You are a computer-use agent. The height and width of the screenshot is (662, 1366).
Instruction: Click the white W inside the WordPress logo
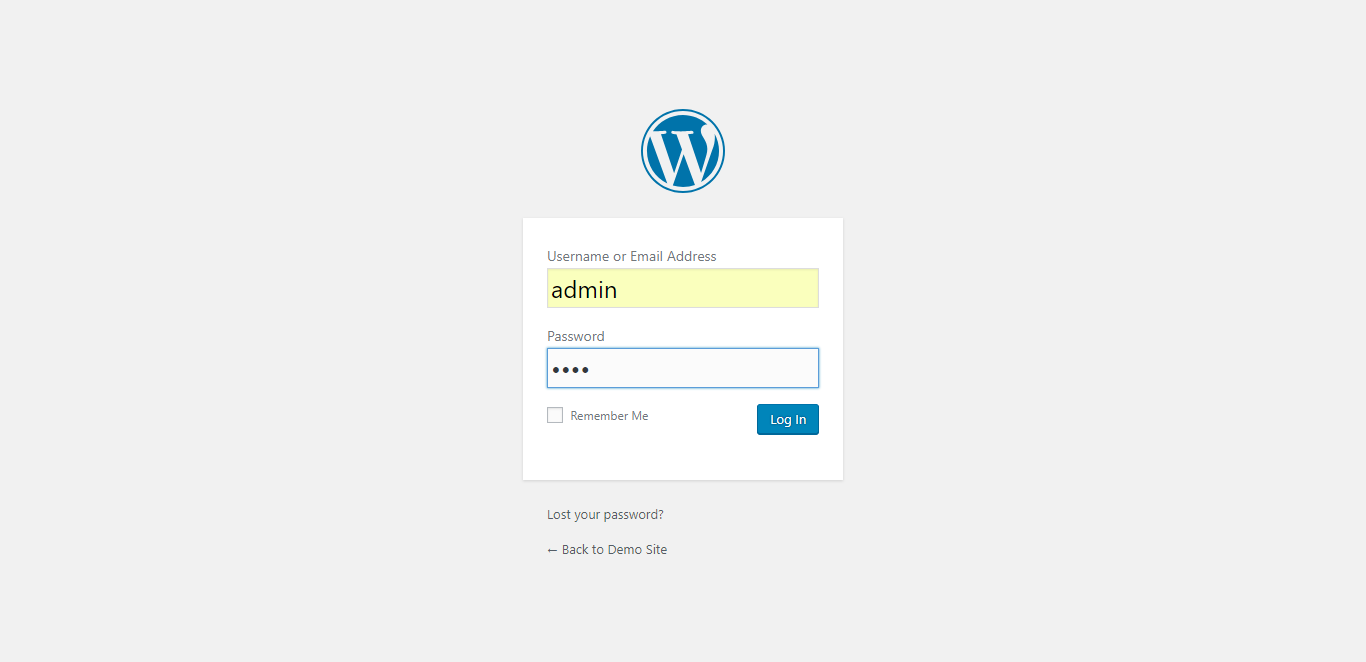683,153
